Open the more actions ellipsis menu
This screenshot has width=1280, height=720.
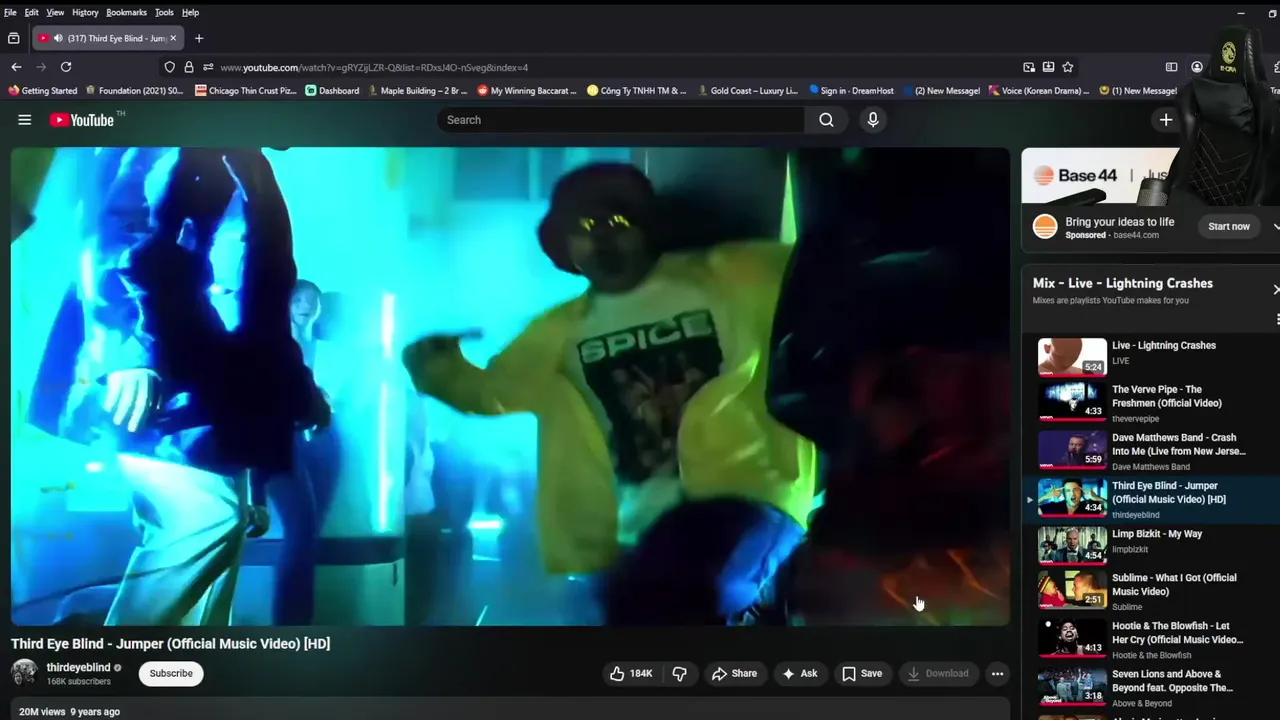tap(997, 674)
